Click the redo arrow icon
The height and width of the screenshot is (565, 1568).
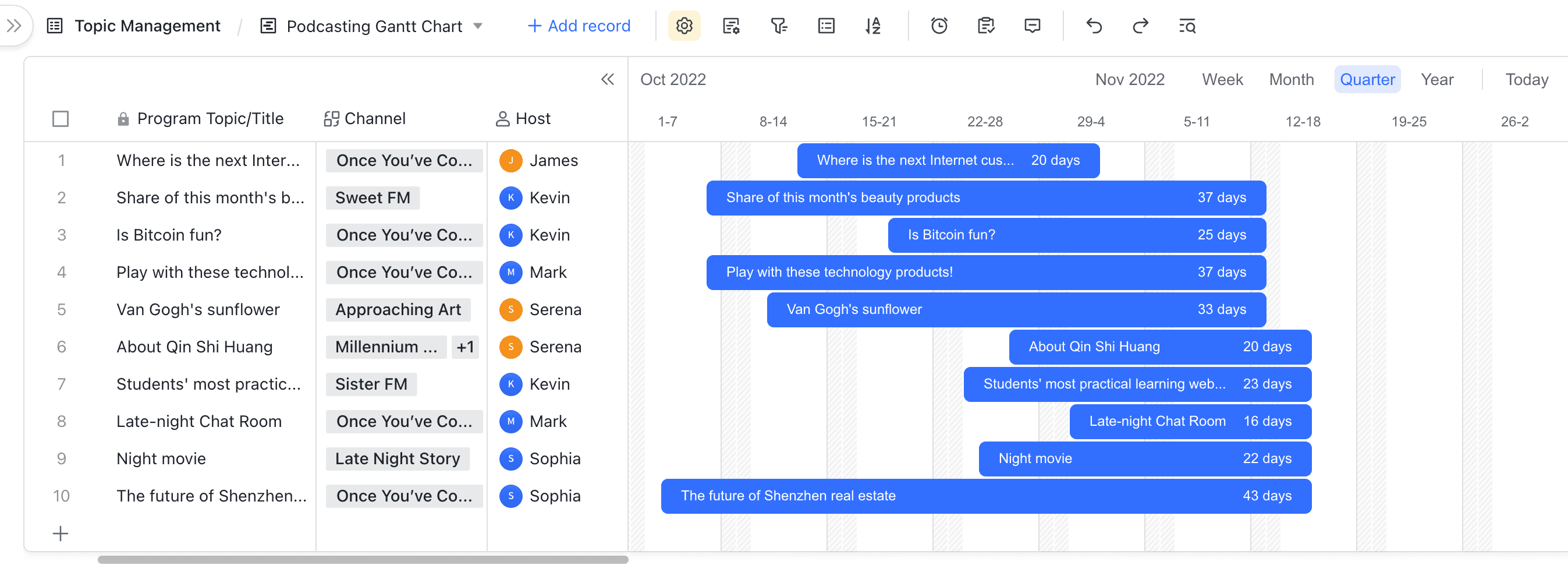1140,26
